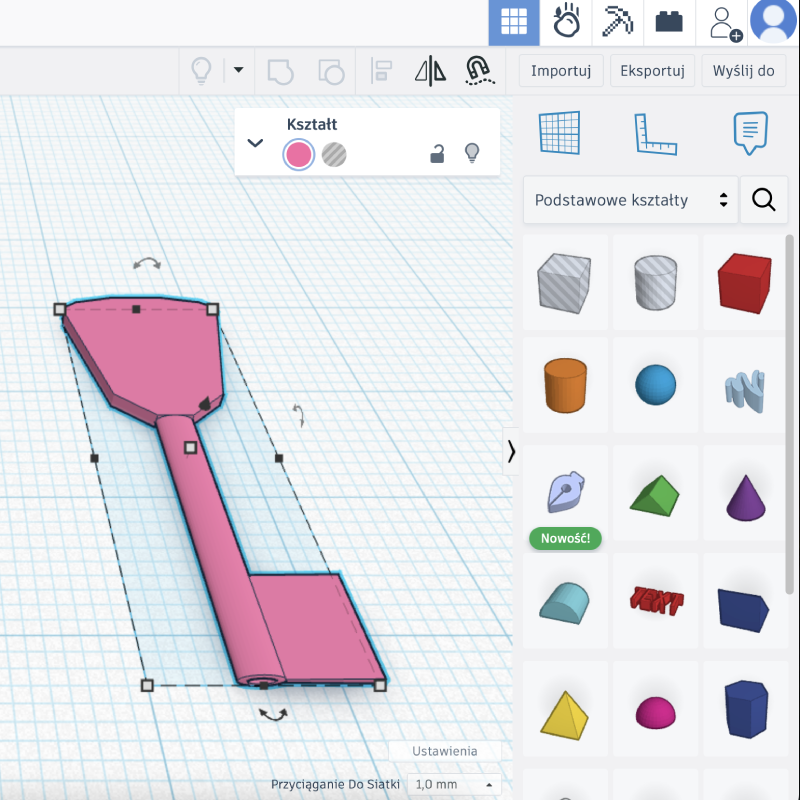Set shape to hole (striped circle)
The width and height of the screenshot is (800, 800).
click(x=334, y=155)
